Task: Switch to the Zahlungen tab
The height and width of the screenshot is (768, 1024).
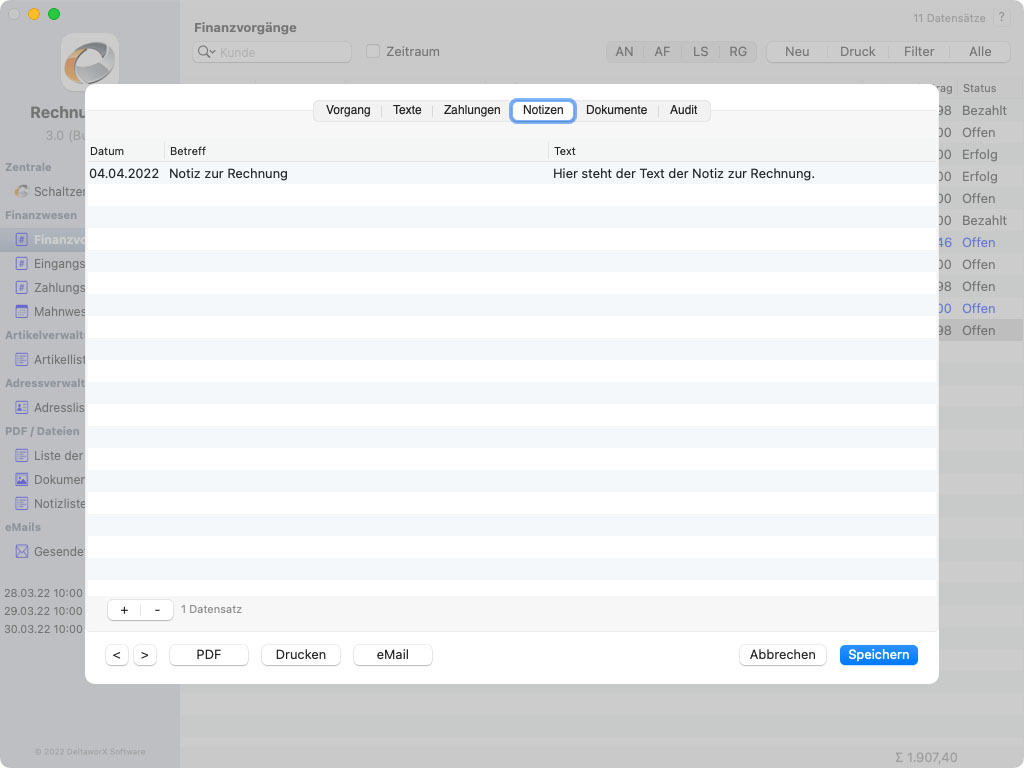Action: coord(472,110)
